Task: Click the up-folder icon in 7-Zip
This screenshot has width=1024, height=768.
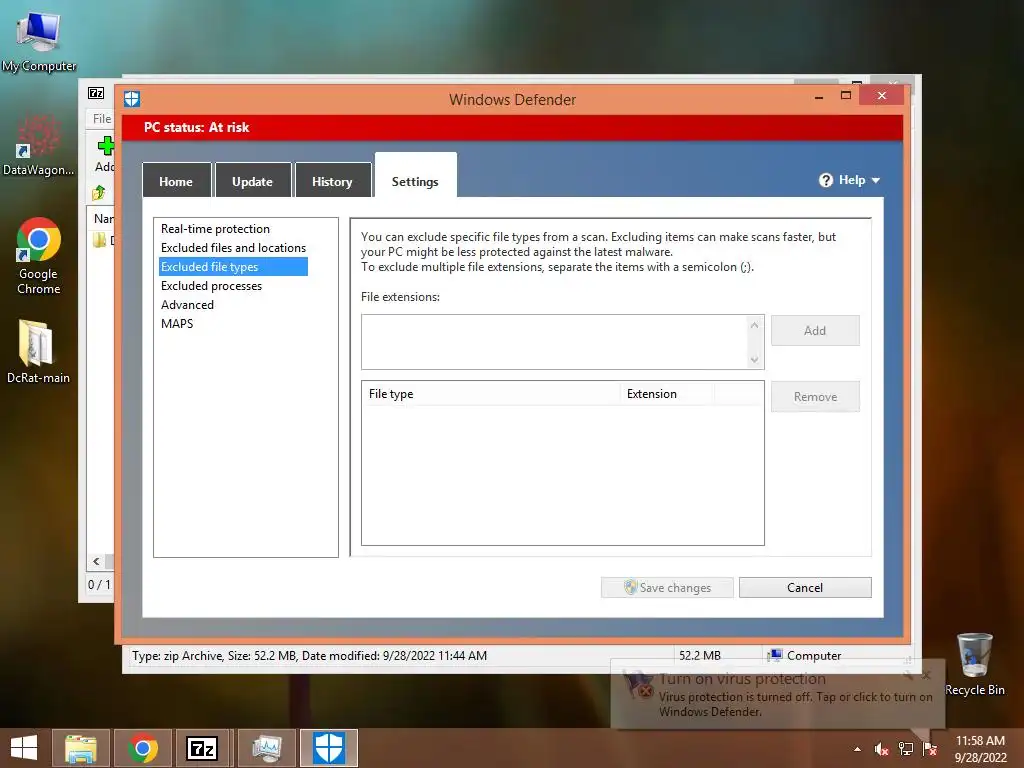Action: pos(99,193)
